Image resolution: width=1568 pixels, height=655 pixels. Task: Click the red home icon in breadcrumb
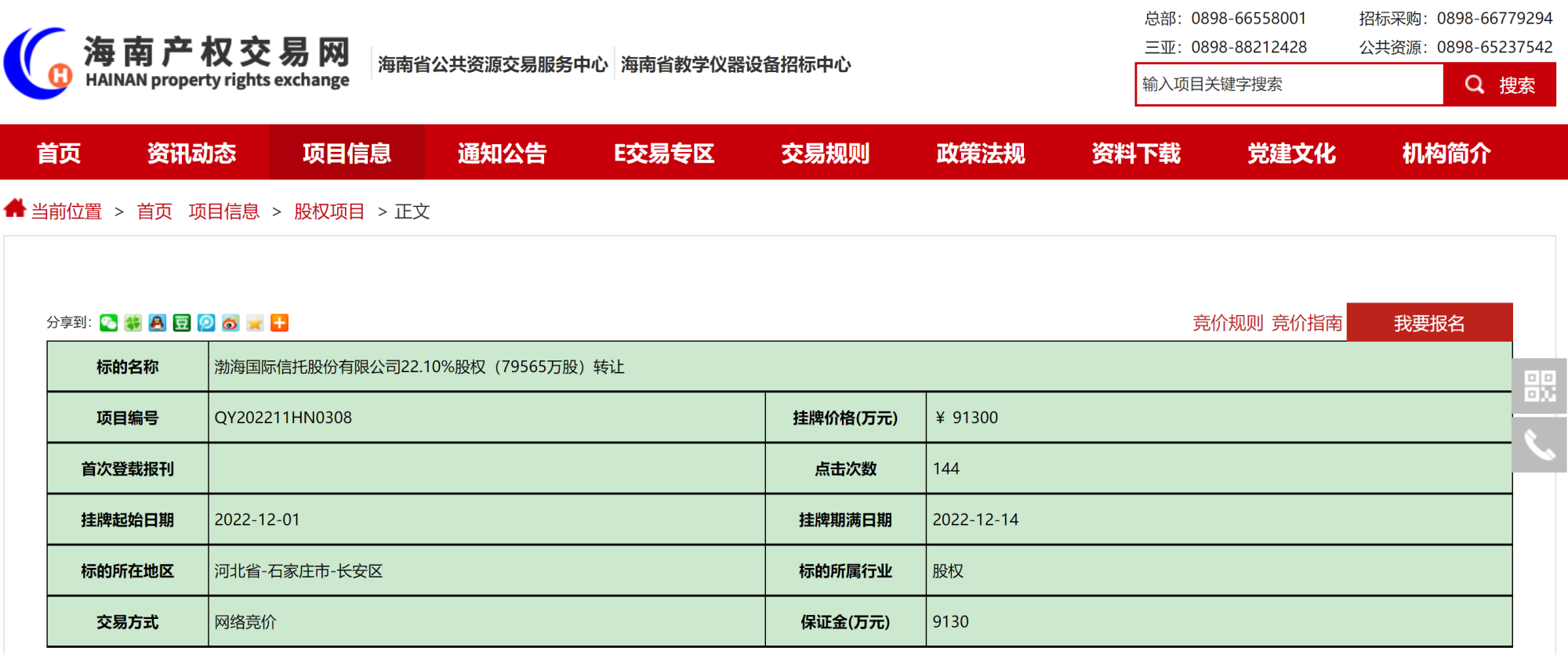coord(15,208)
